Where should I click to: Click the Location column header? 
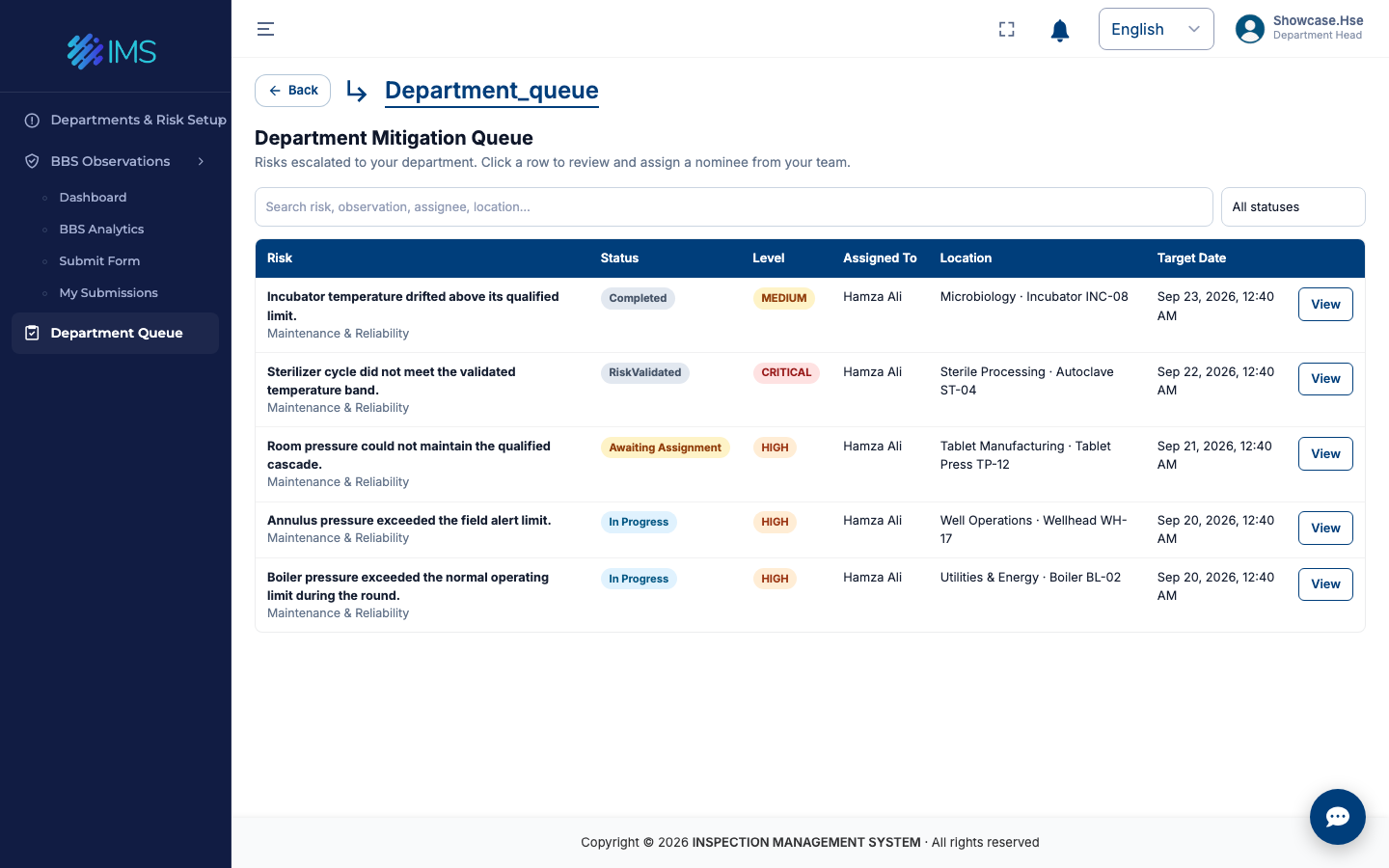click(x=966, y=258)
